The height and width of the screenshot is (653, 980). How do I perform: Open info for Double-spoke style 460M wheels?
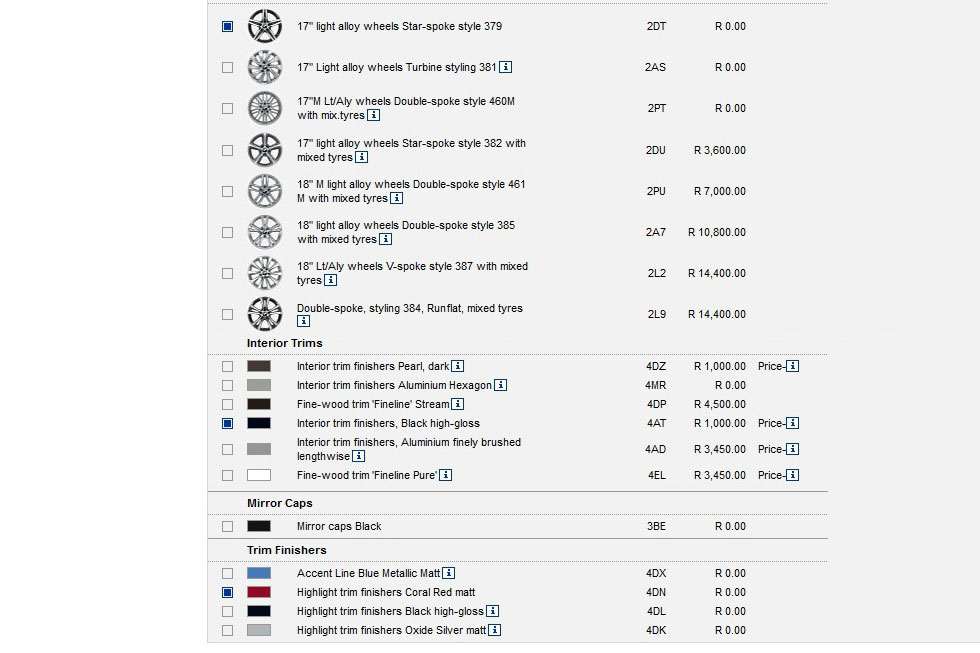pyautogui.click(x=373, y=115)
